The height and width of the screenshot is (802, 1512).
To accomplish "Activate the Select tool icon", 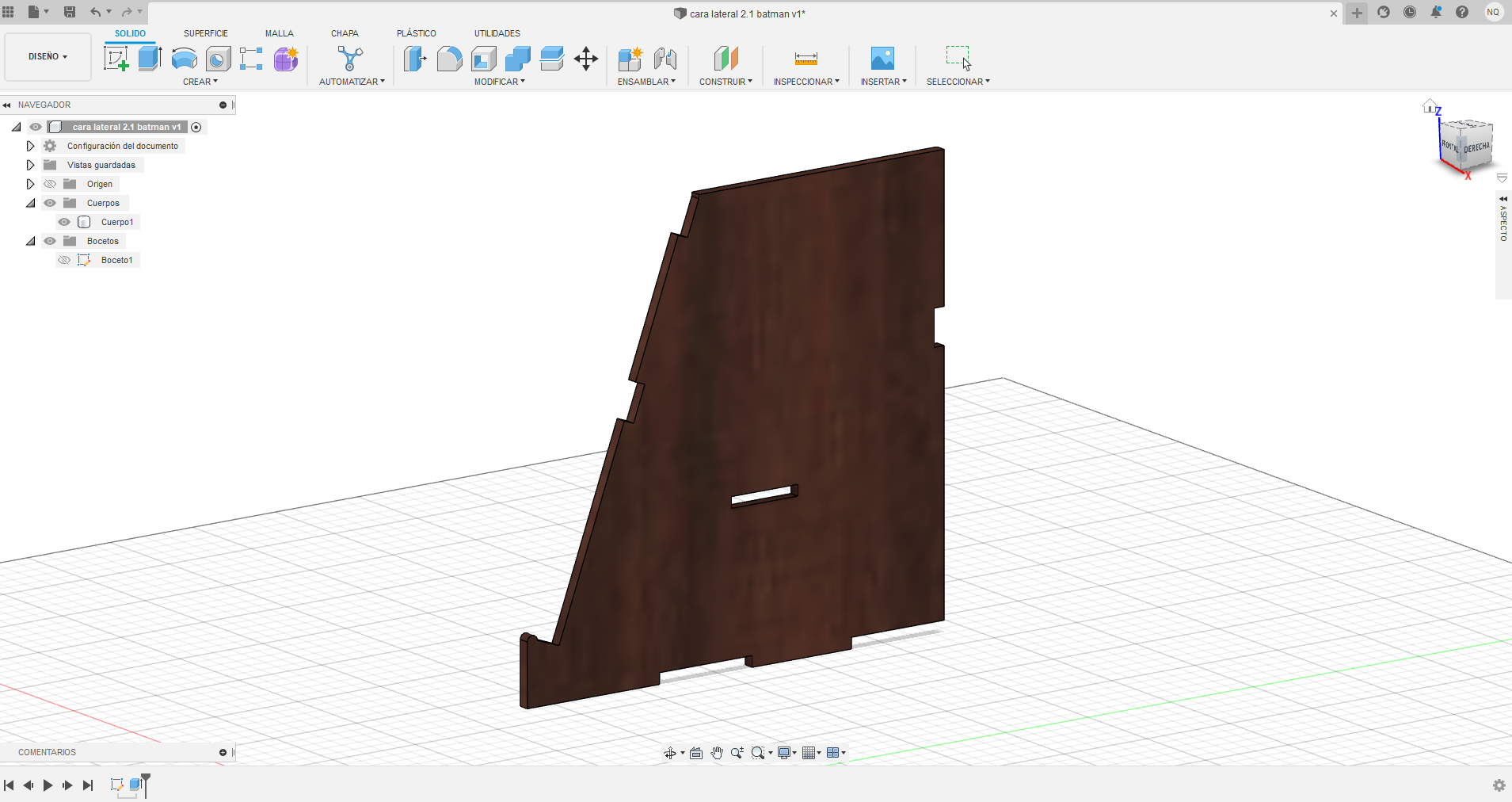I will tap(958, 58).
